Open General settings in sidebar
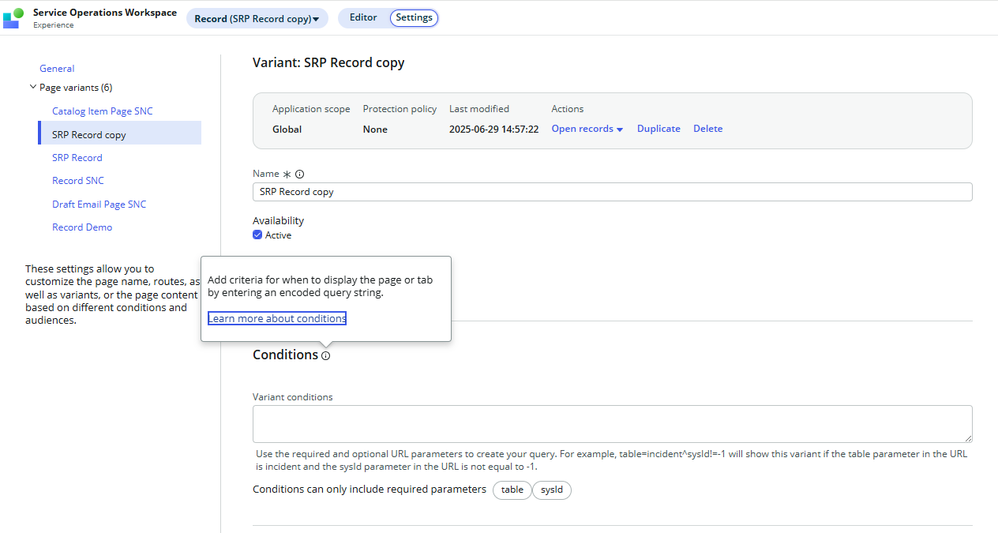This screenshot has height=533, width=998. pyautogui.click(x=57, y=69)
